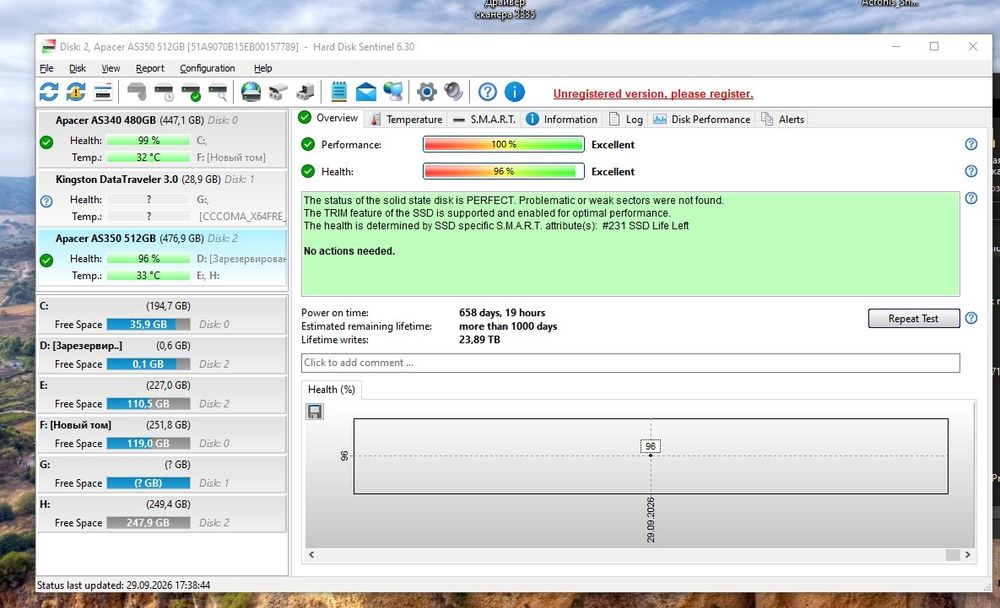
Task: Click the floppy save icon in health chart
Action: click(x=314, y=412)
